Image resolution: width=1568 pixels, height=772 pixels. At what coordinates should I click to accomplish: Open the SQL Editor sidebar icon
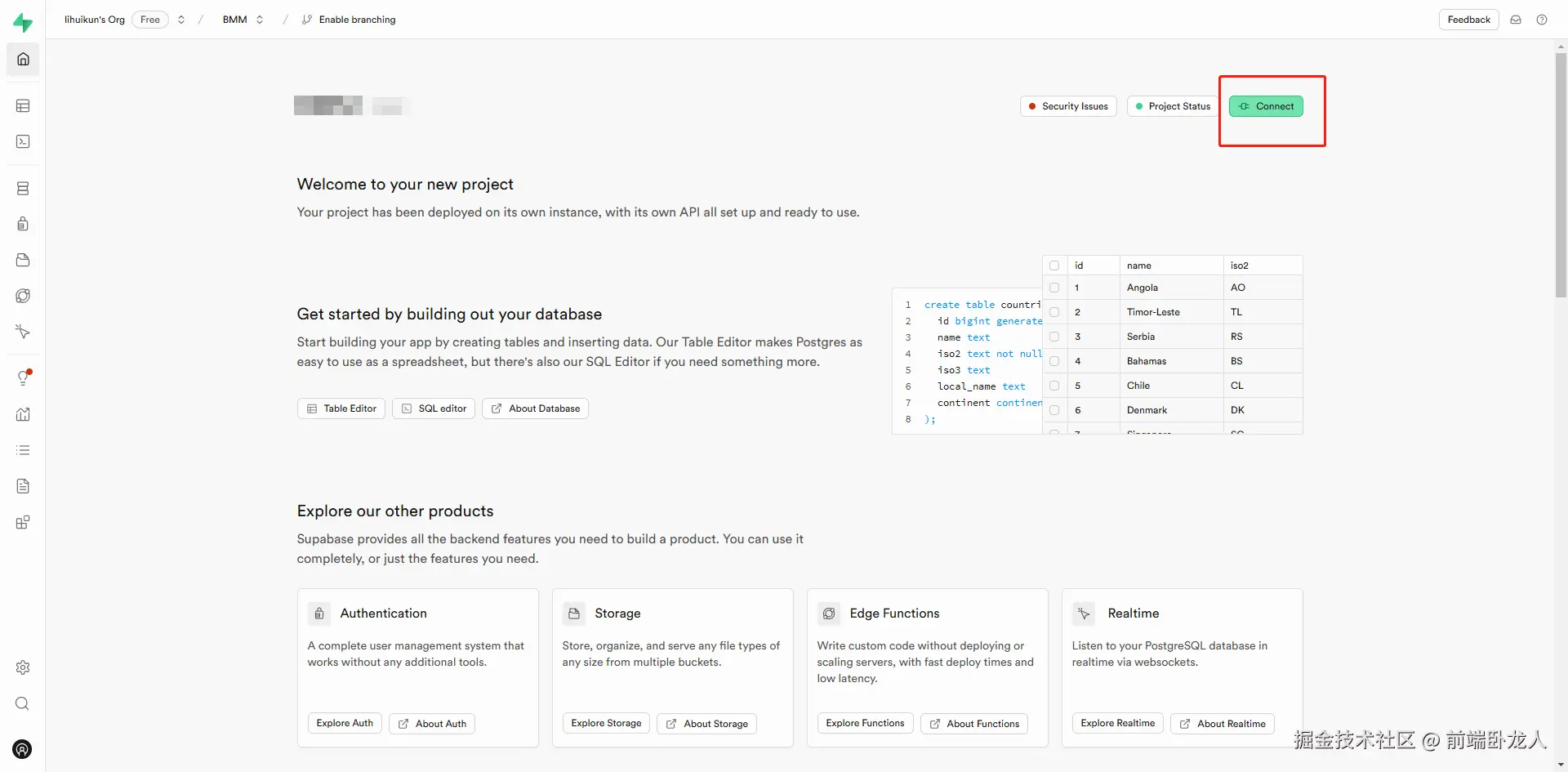[23, 142]
